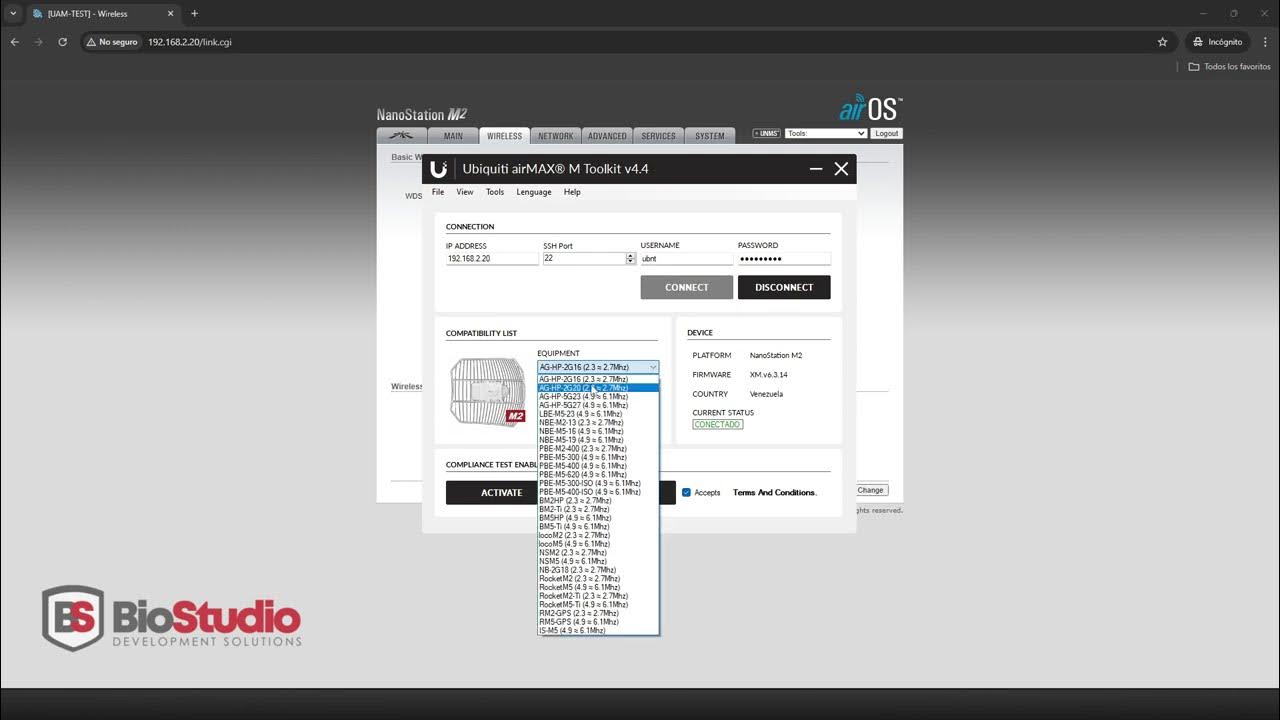The height and width of the screenshot is (720, 1280).
Task: Click the UNMS icon in airOS
Action: (x=767, y=133)
